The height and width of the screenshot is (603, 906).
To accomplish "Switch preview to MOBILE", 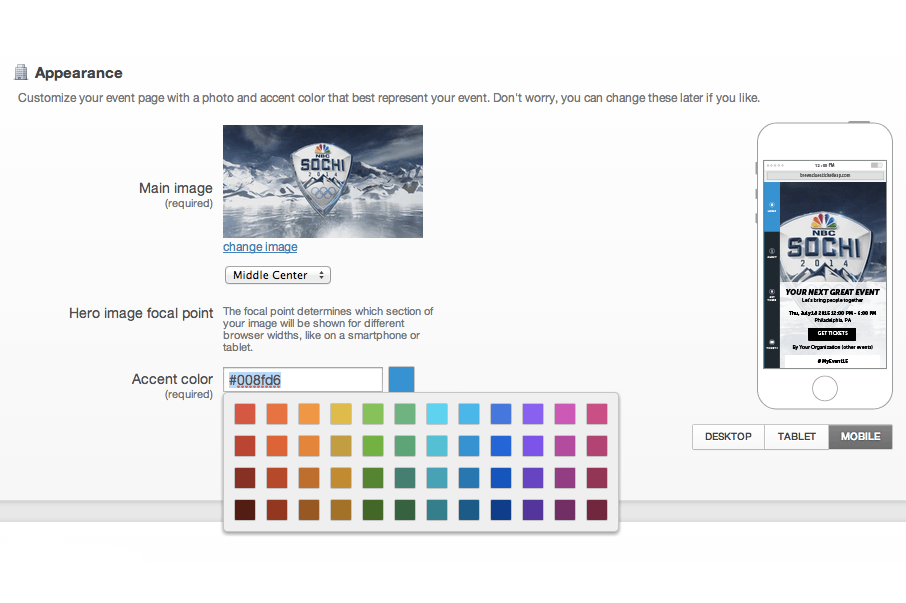I will pos(860,437).
